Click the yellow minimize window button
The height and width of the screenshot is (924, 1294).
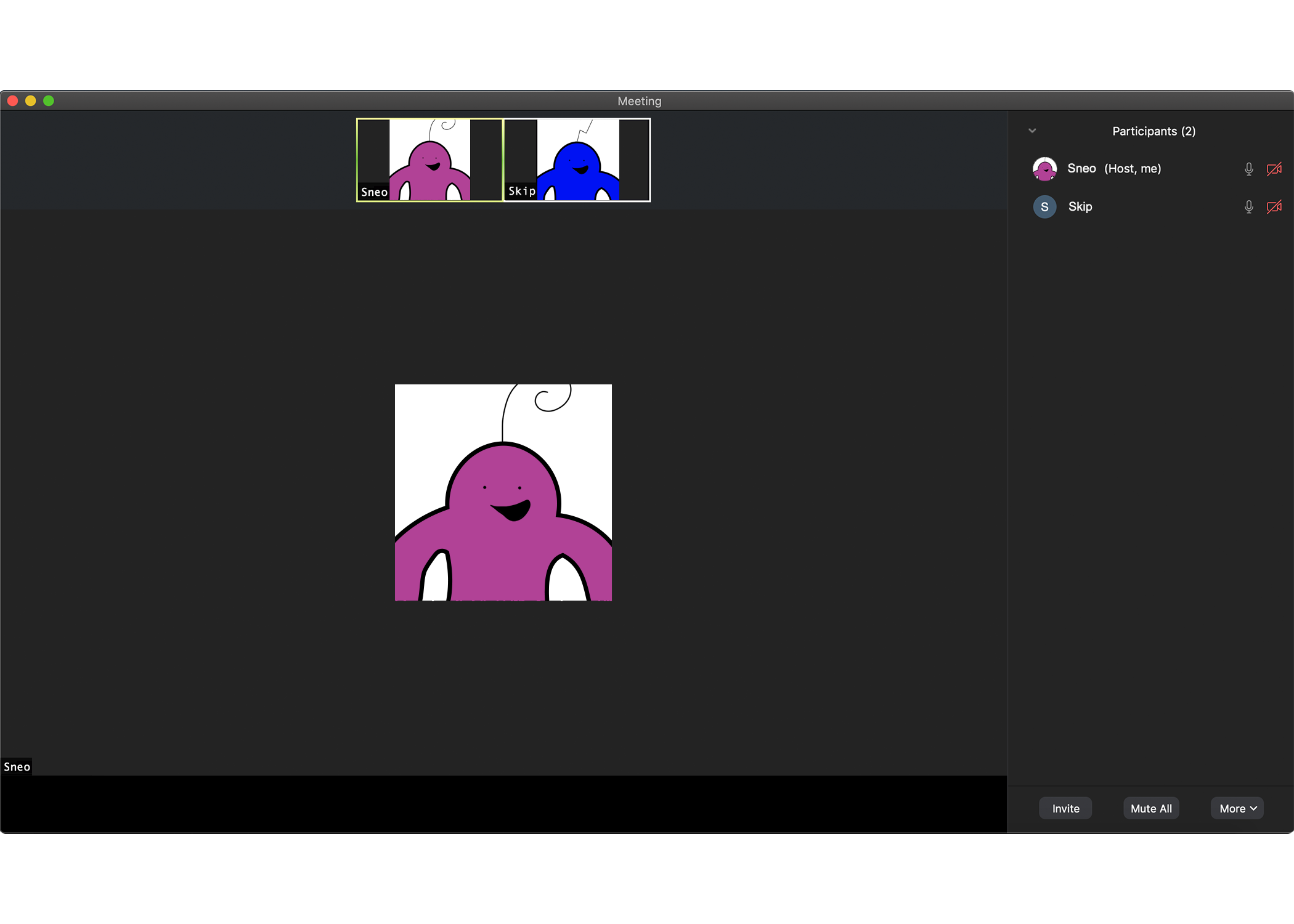pyautogui.click(x=31, y=101)
